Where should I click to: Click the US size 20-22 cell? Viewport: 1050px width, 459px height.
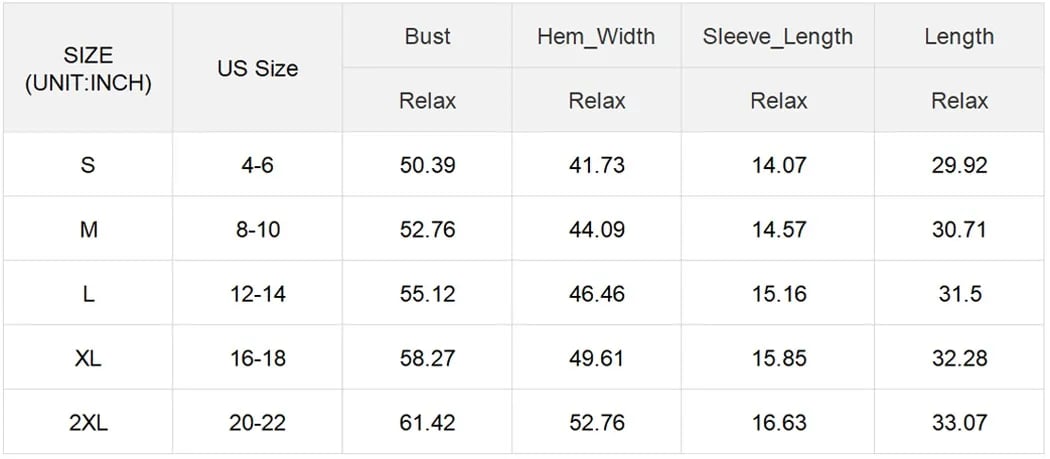pos(257,423)
